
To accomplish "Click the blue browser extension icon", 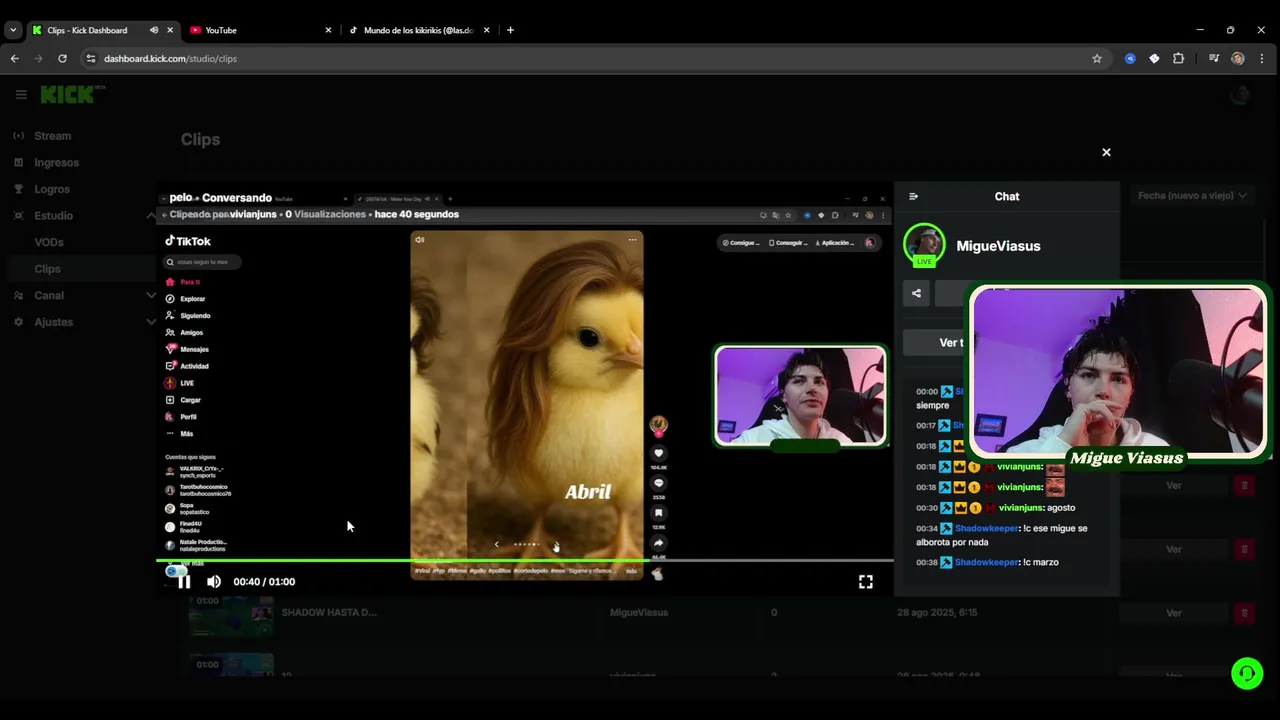I will point(1130,58).
